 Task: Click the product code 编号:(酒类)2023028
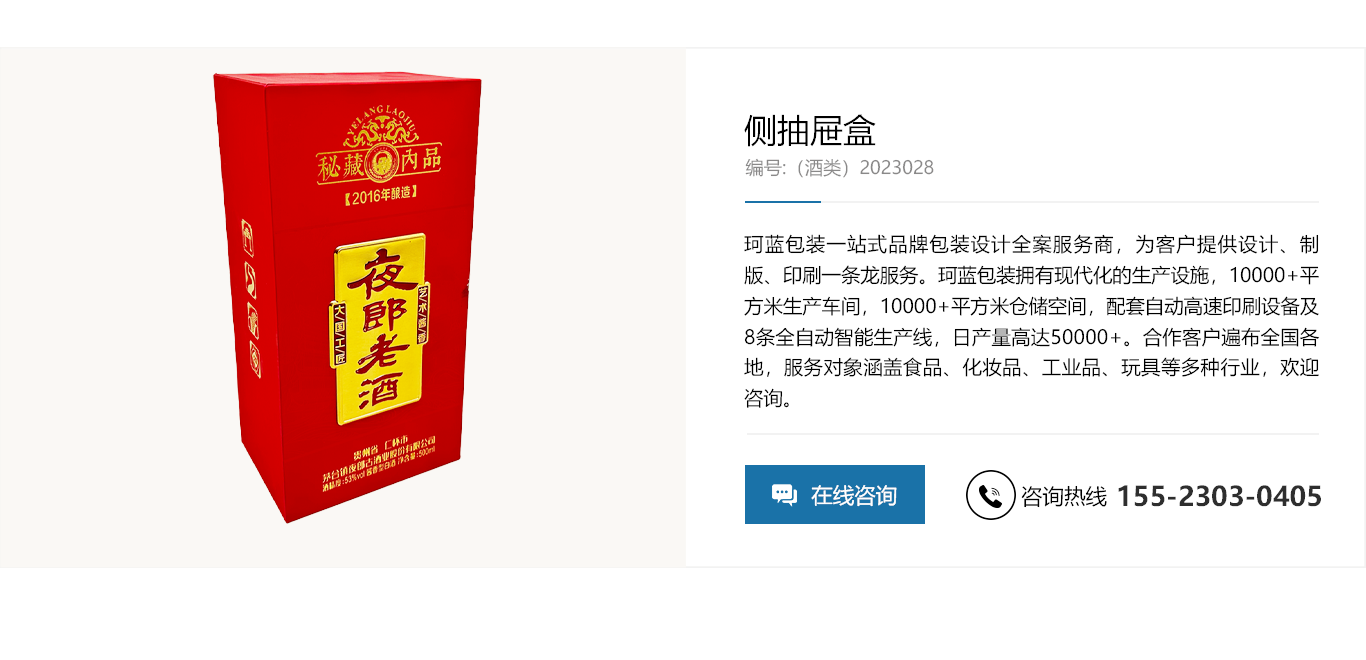pos(839,168)
